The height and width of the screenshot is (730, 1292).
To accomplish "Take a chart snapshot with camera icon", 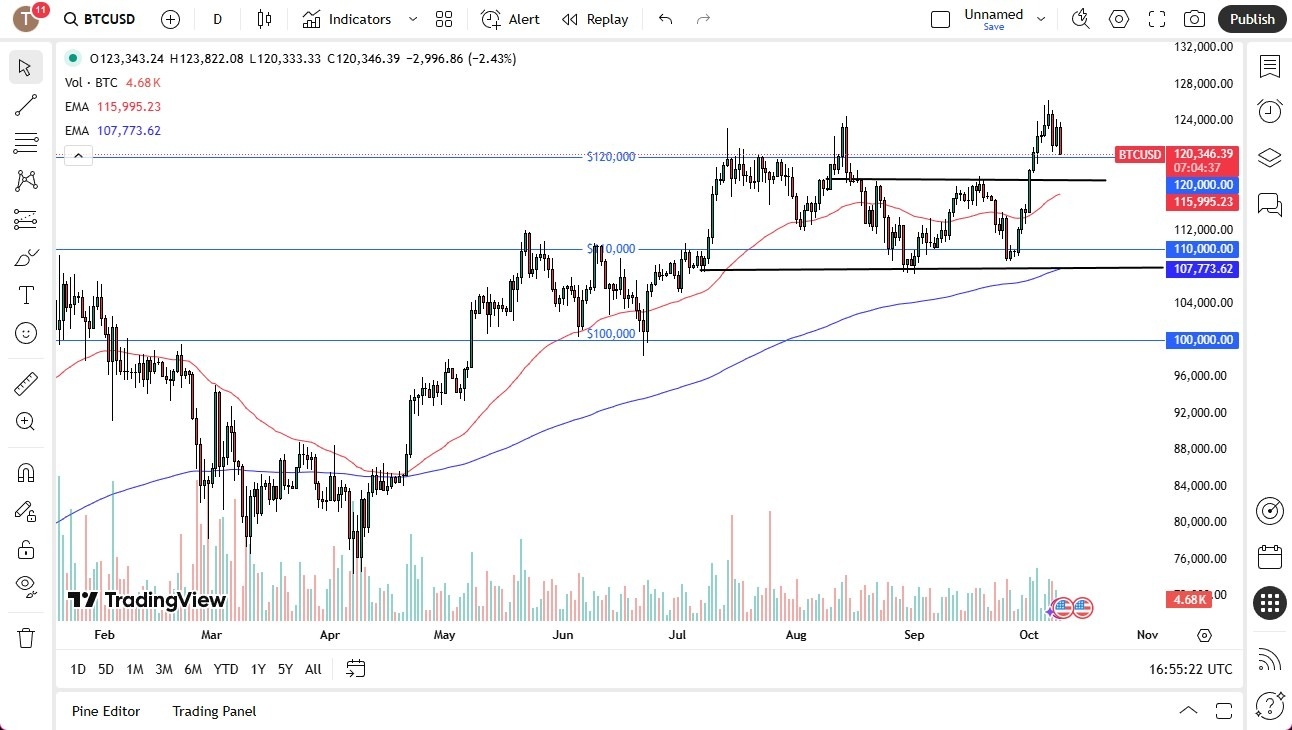I will 1195,19.
